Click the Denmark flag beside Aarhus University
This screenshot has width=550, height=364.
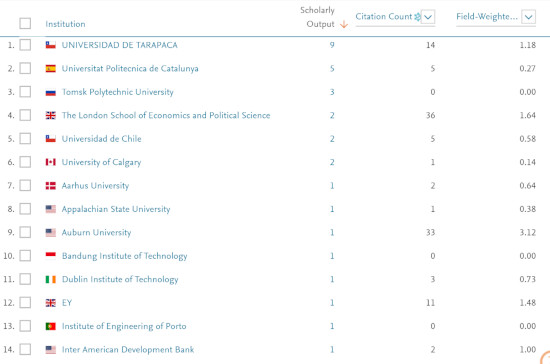(51, 186)
